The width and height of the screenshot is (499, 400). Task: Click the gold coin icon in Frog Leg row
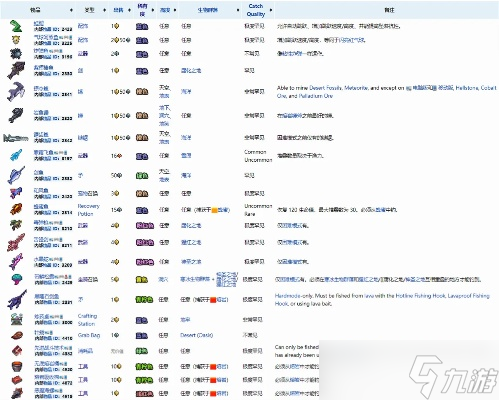117,26
